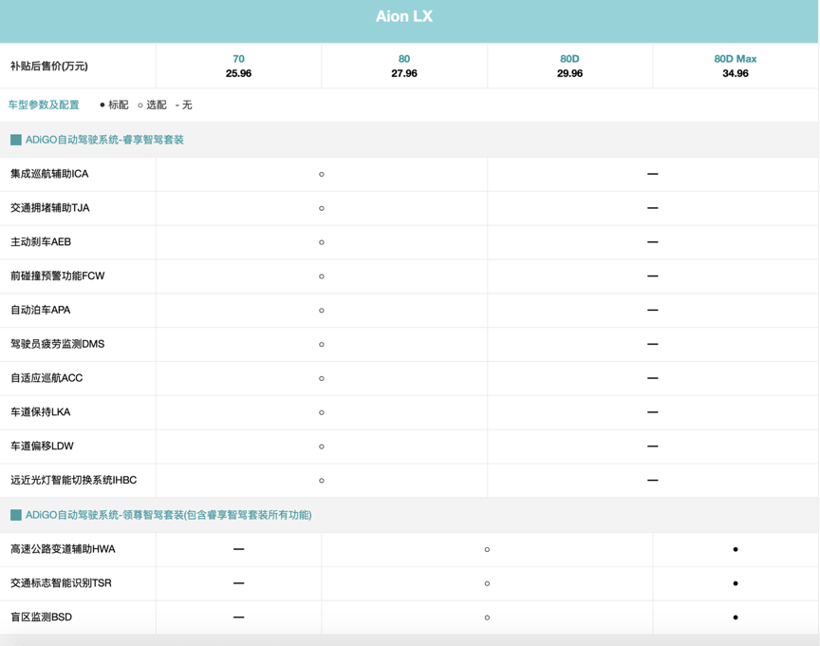Viewport: 820px width, 646px height.
Task: Click the 标配 legend entry
Action: click(114, 105)
